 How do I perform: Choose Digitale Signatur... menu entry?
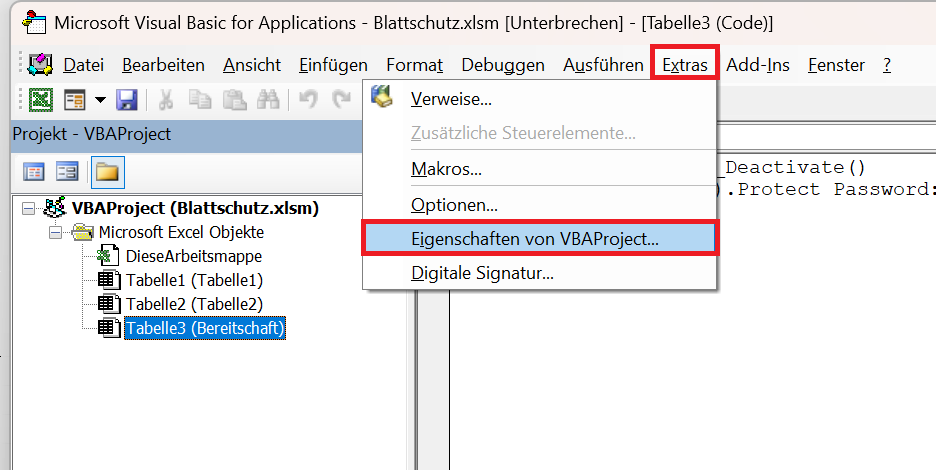tap(540, 273)
